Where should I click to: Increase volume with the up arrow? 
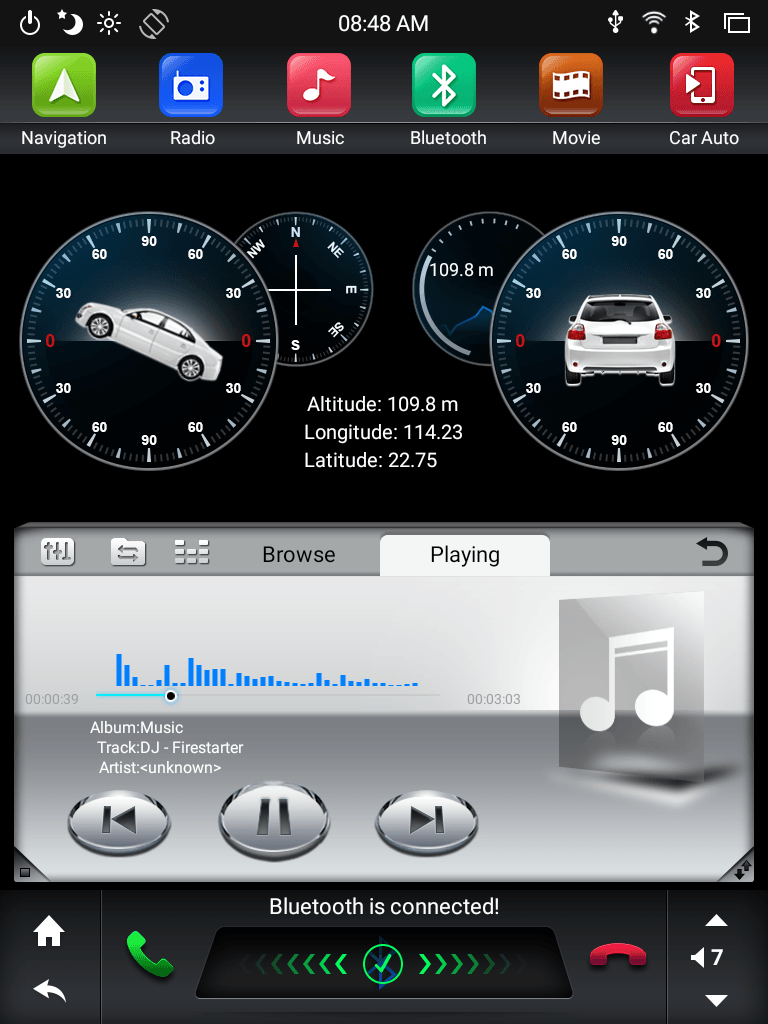(x=716, y=921)
